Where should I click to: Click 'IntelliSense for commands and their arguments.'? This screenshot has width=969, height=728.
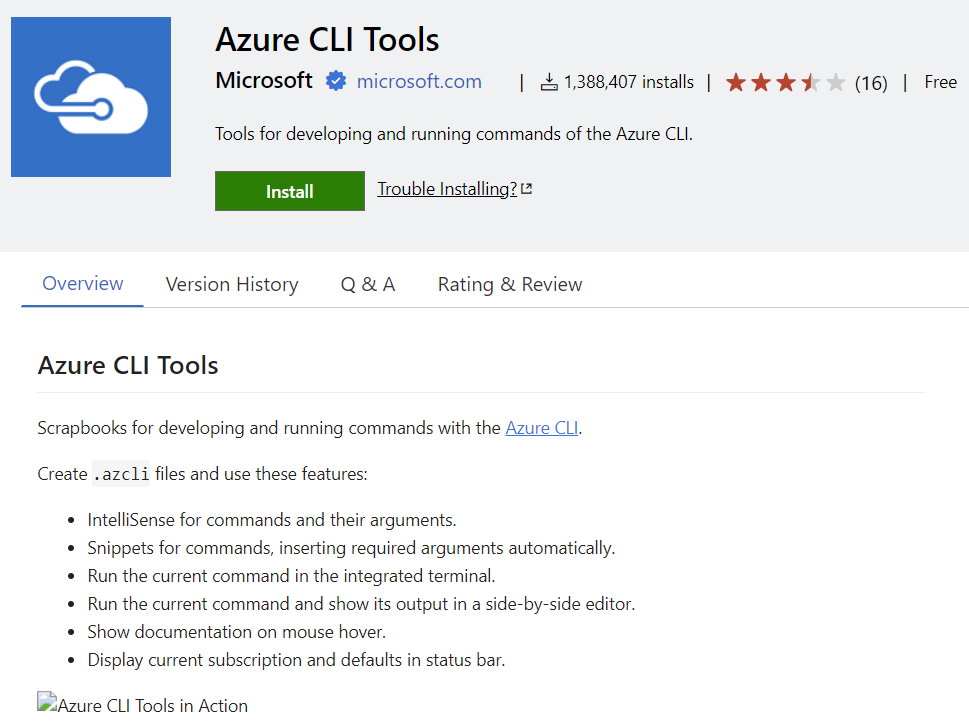(x=272, y=520)
